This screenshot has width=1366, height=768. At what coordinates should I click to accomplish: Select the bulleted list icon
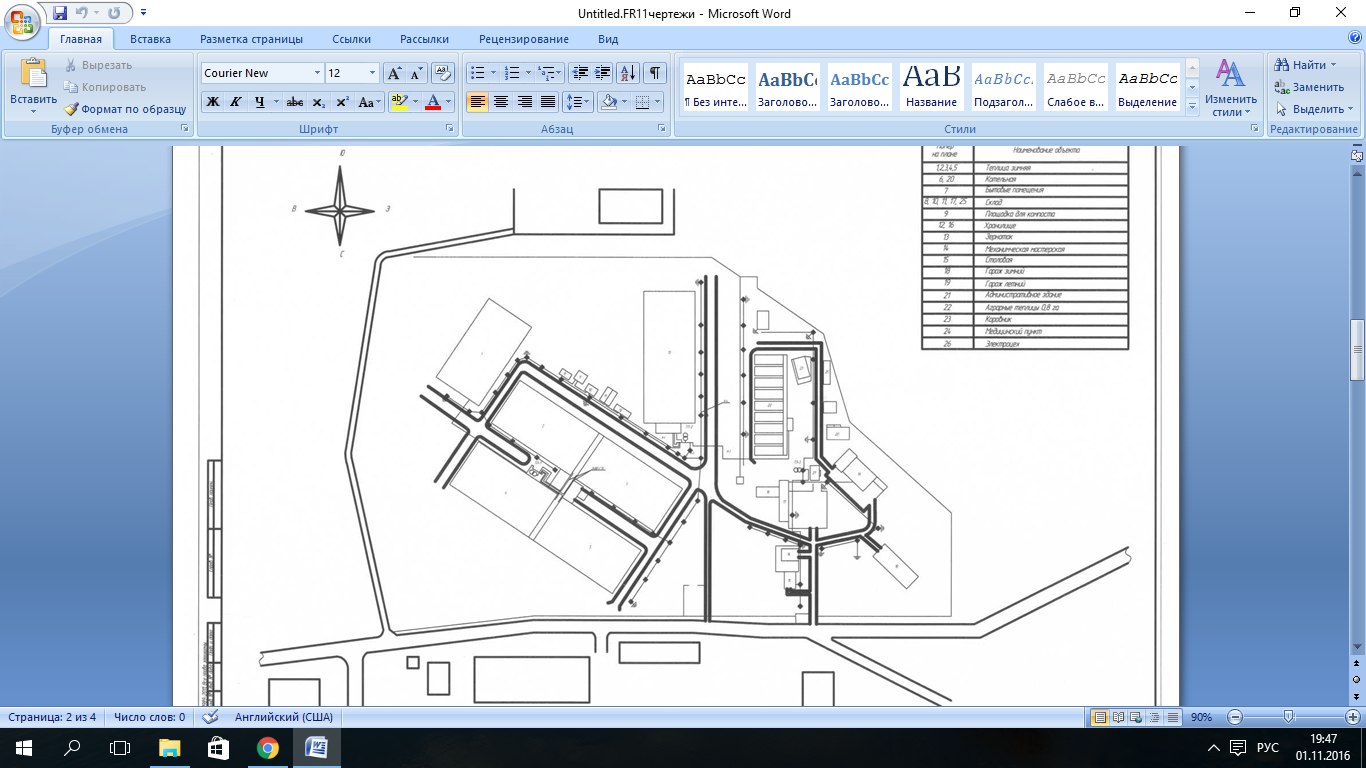[478, 73]
